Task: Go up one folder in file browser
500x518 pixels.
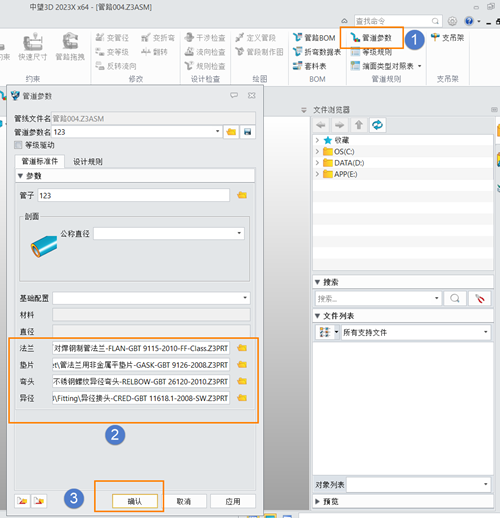Action: (x=359, y=125)
